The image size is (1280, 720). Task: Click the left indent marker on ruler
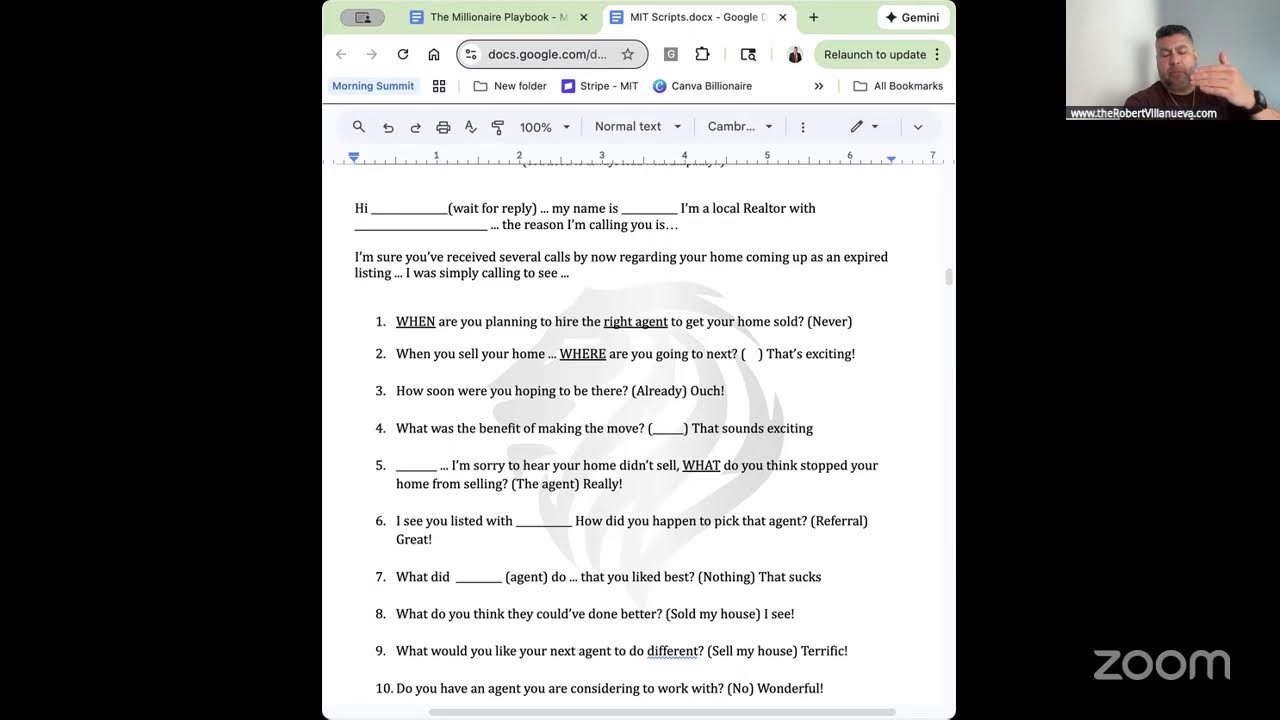pos(354,158)
